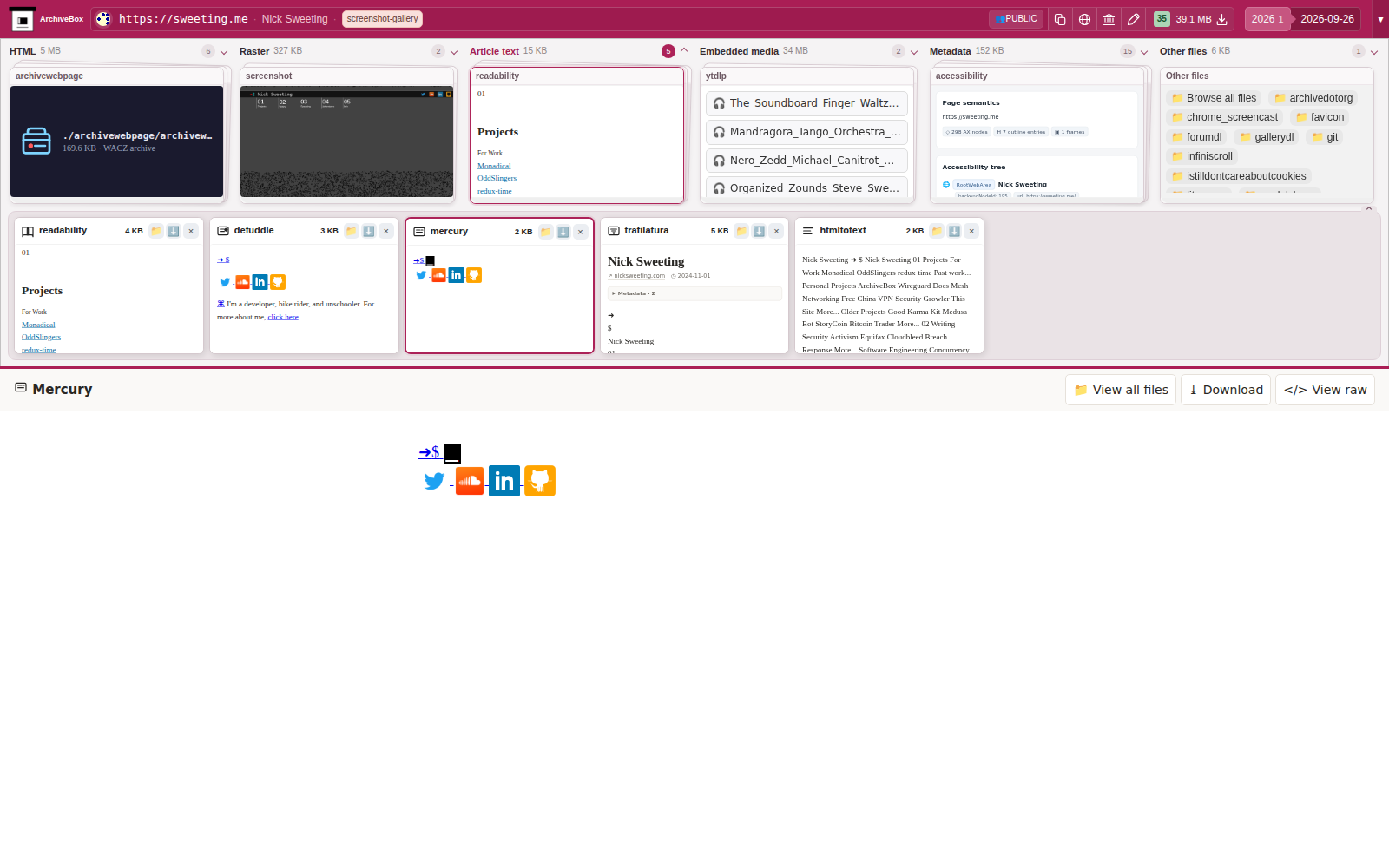Screen dimensions: 1389x868
Task: Open folder icon on readability card
Action: [156, 231]
